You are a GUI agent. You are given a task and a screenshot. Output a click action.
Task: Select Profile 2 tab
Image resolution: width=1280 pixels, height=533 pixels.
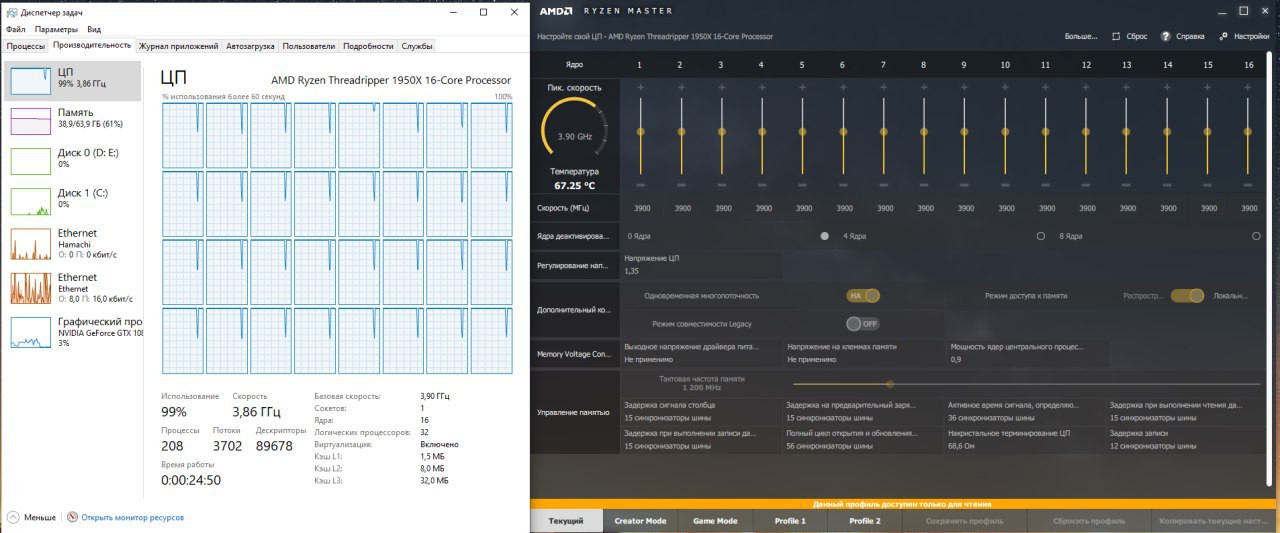click(865, 521)
